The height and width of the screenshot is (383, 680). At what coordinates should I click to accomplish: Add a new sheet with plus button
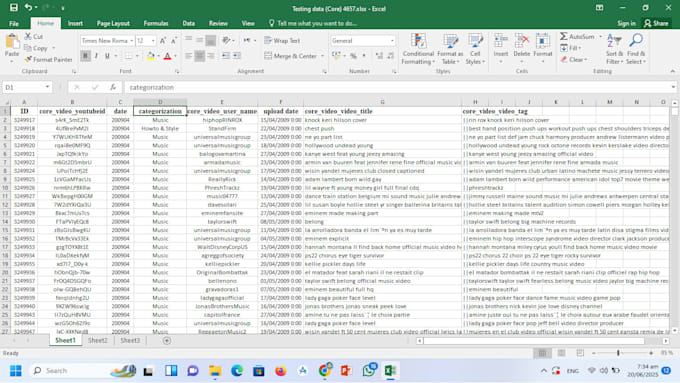tap(167, 340)
